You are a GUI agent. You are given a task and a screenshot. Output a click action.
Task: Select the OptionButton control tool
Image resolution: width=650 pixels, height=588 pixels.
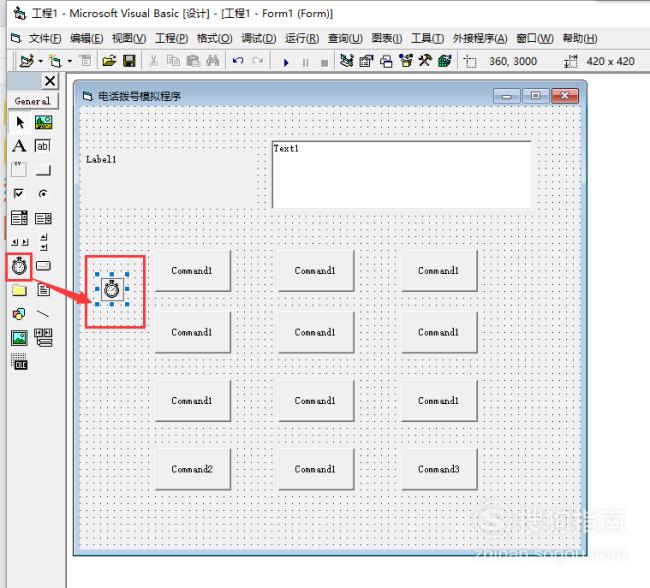pos(43,194)
